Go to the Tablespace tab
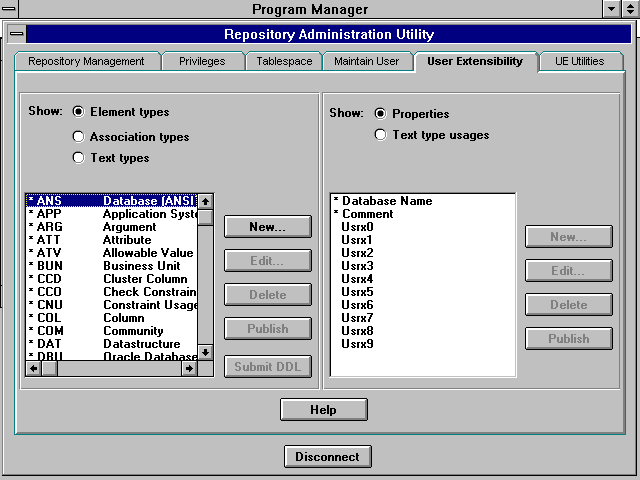Image resolution: width=640 pixels, height=480 pixels. [x=282, y=61]
